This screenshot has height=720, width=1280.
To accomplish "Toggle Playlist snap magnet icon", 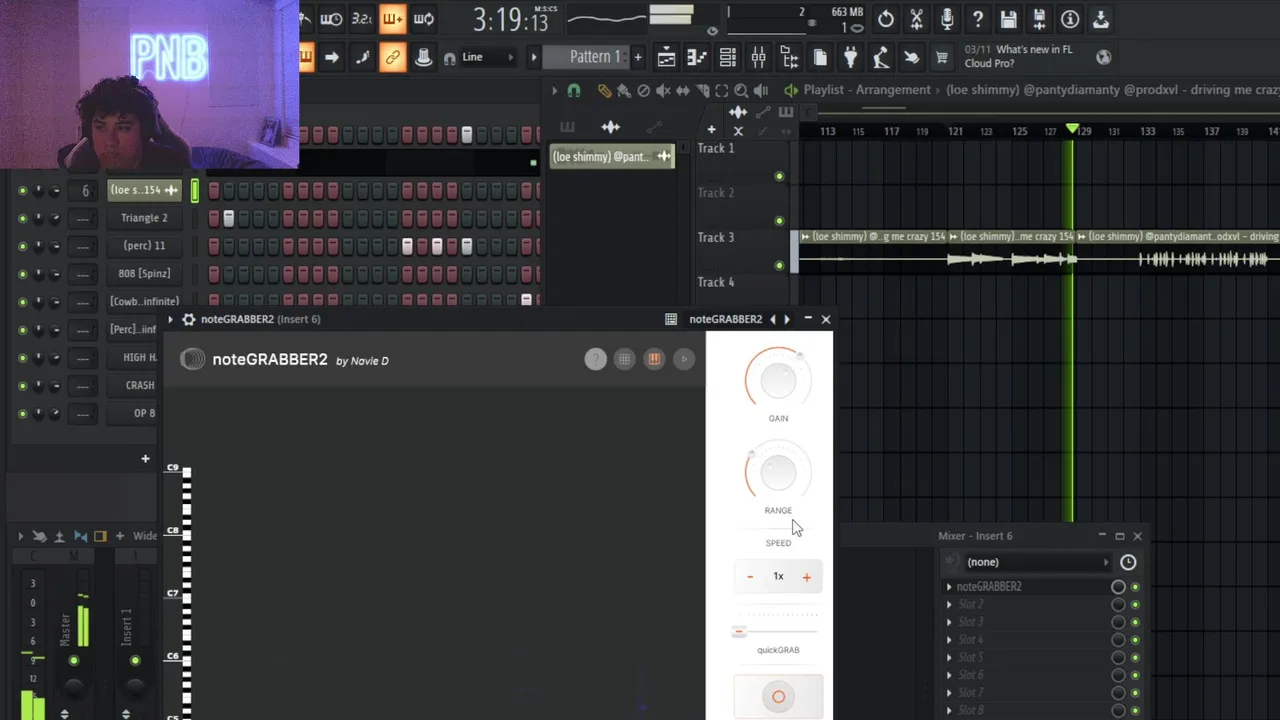I will tap(574, 91).
